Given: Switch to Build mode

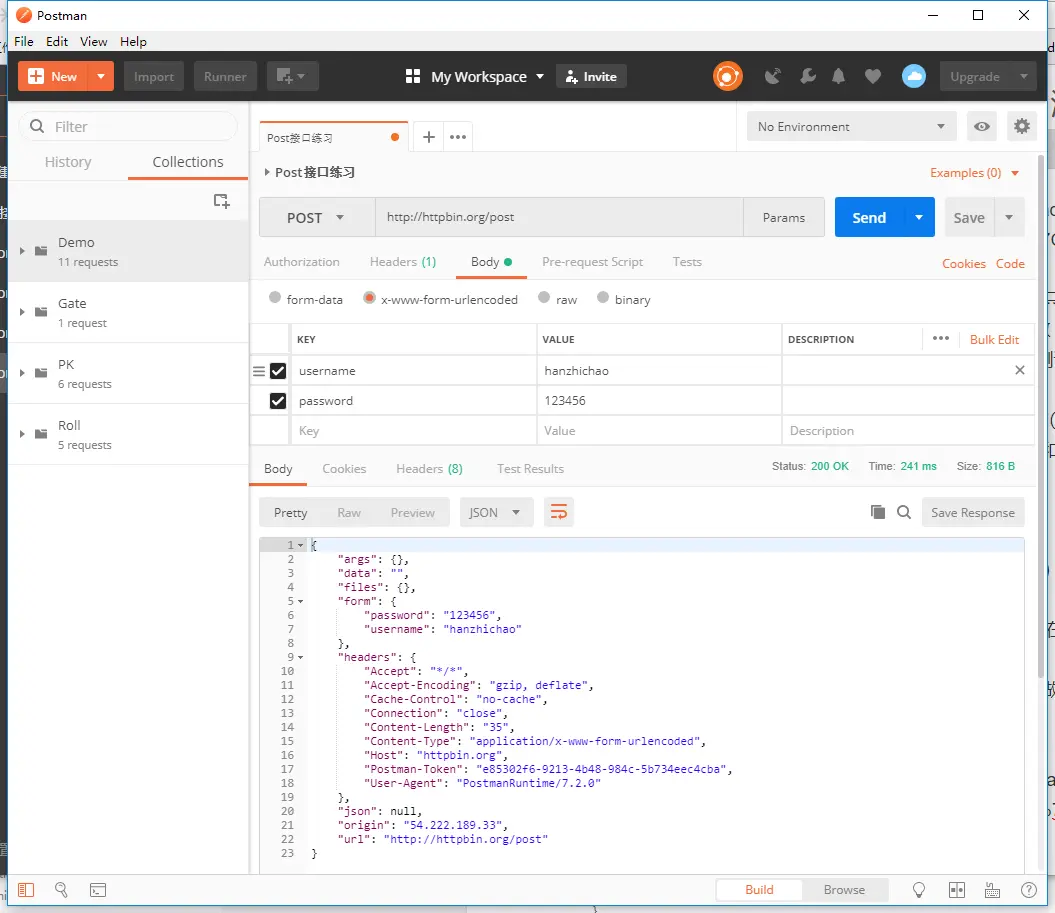Looking at the screenshot, I should tap(759, 889).
